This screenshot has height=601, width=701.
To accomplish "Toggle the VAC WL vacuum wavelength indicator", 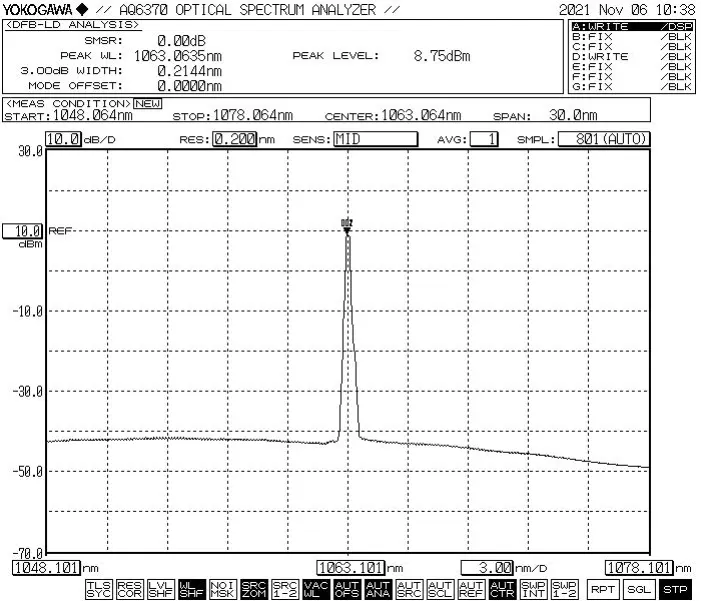I will point(316,589).
